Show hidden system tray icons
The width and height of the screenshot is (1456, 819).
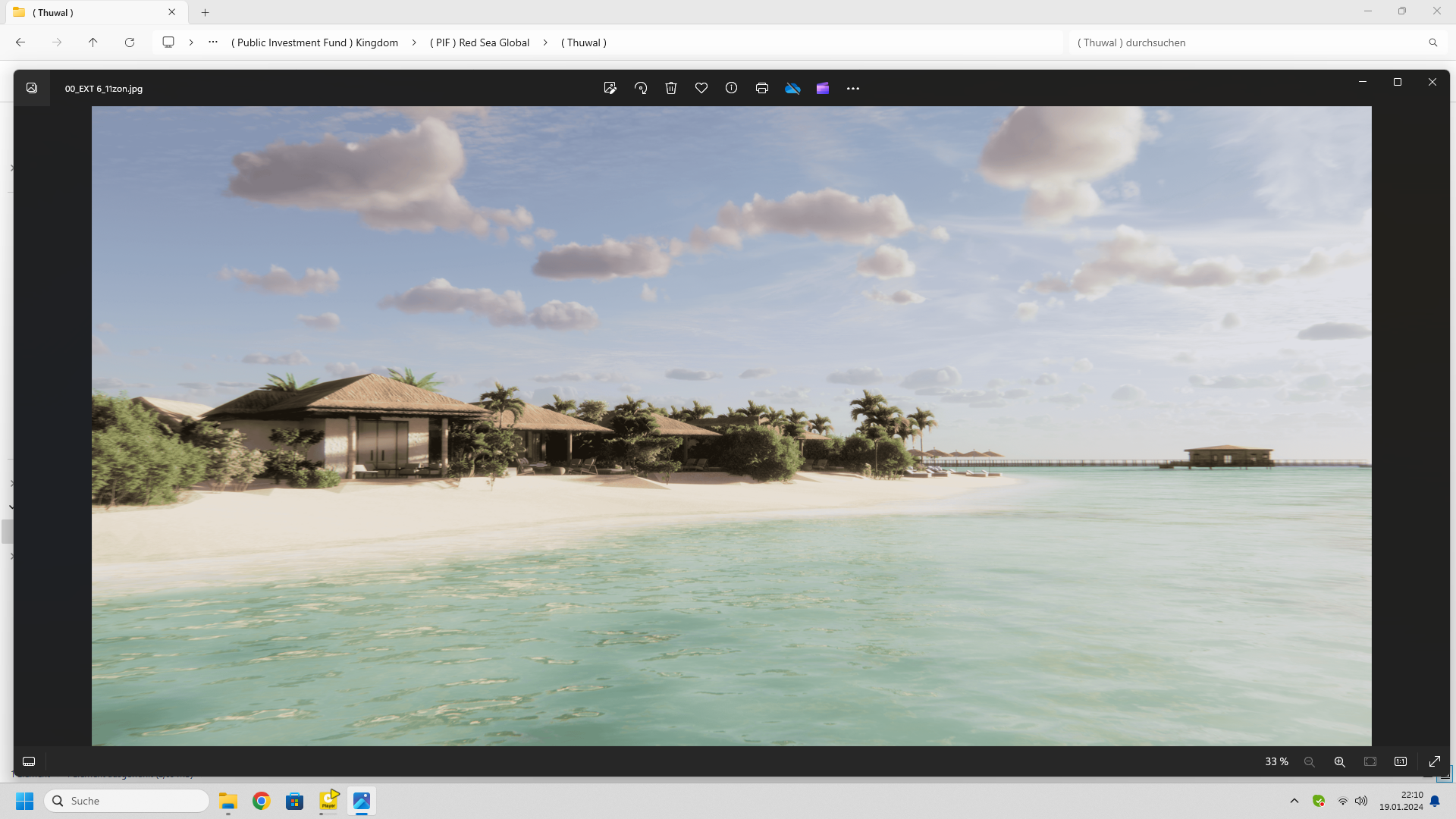pyautogui.click(x=1294, y=801)
